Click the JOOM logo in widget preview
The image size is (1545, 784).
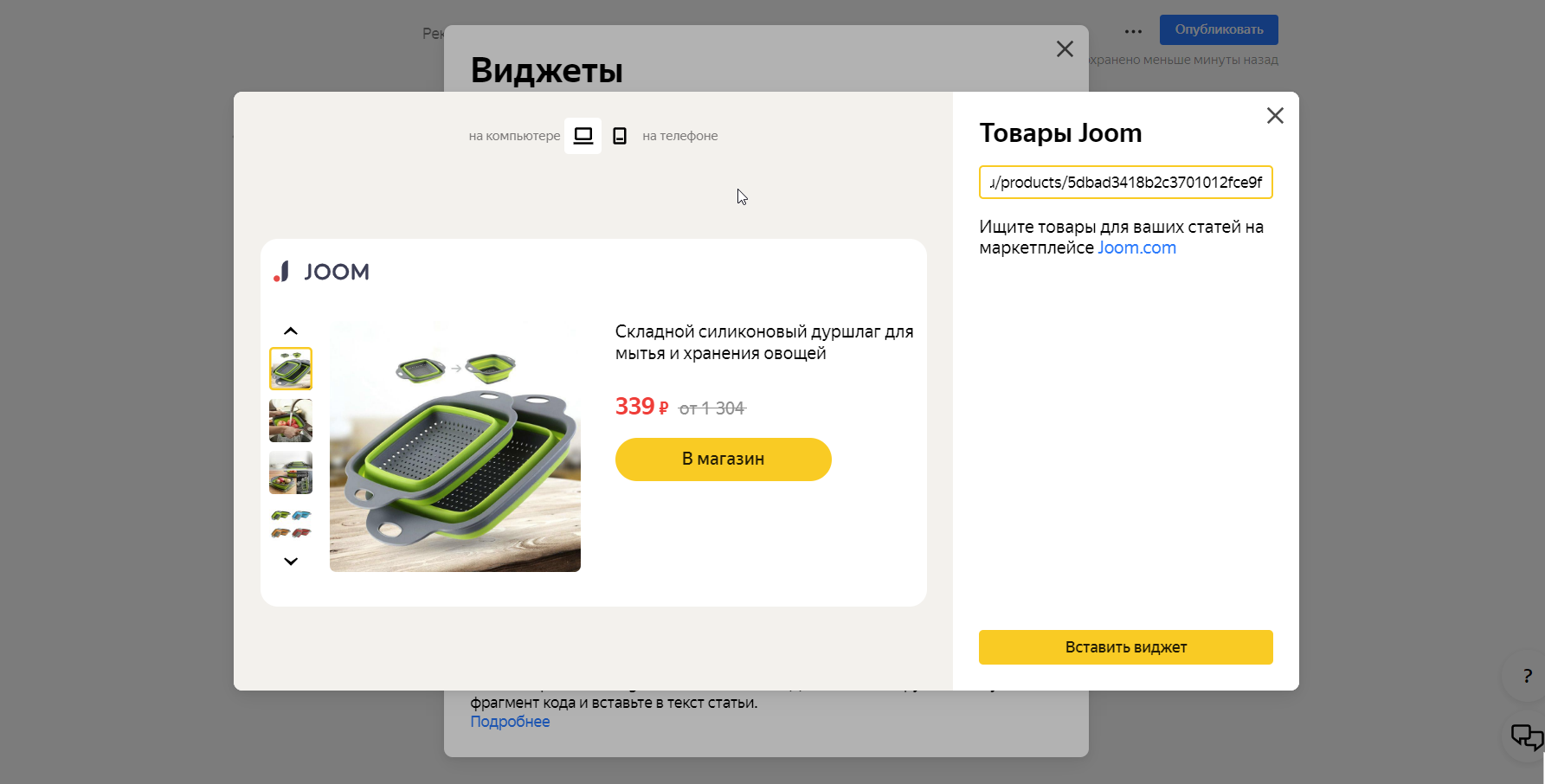point(321,272)
